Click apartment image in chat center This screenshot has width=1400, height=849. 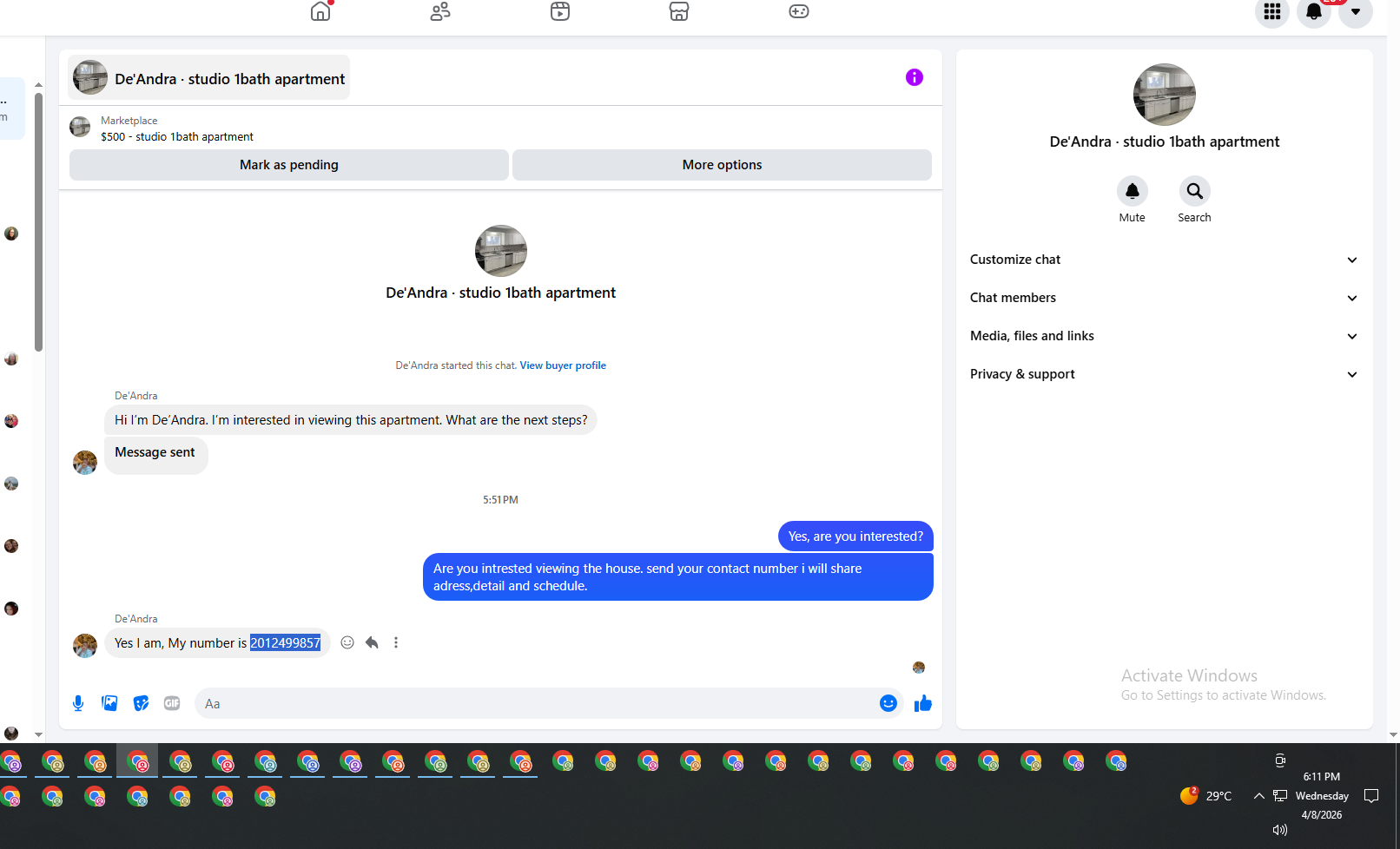pos(501,251)
